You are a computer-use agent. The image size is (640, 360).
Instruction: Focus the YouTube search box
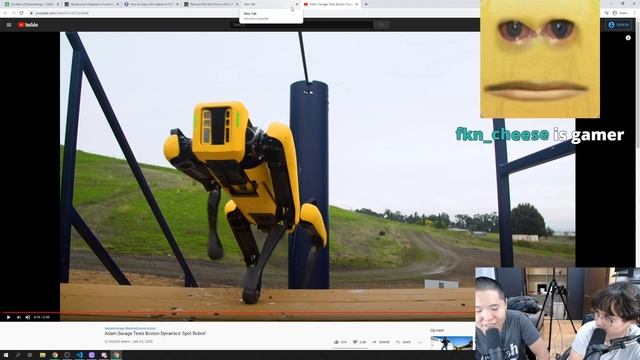tap(302, 25)
